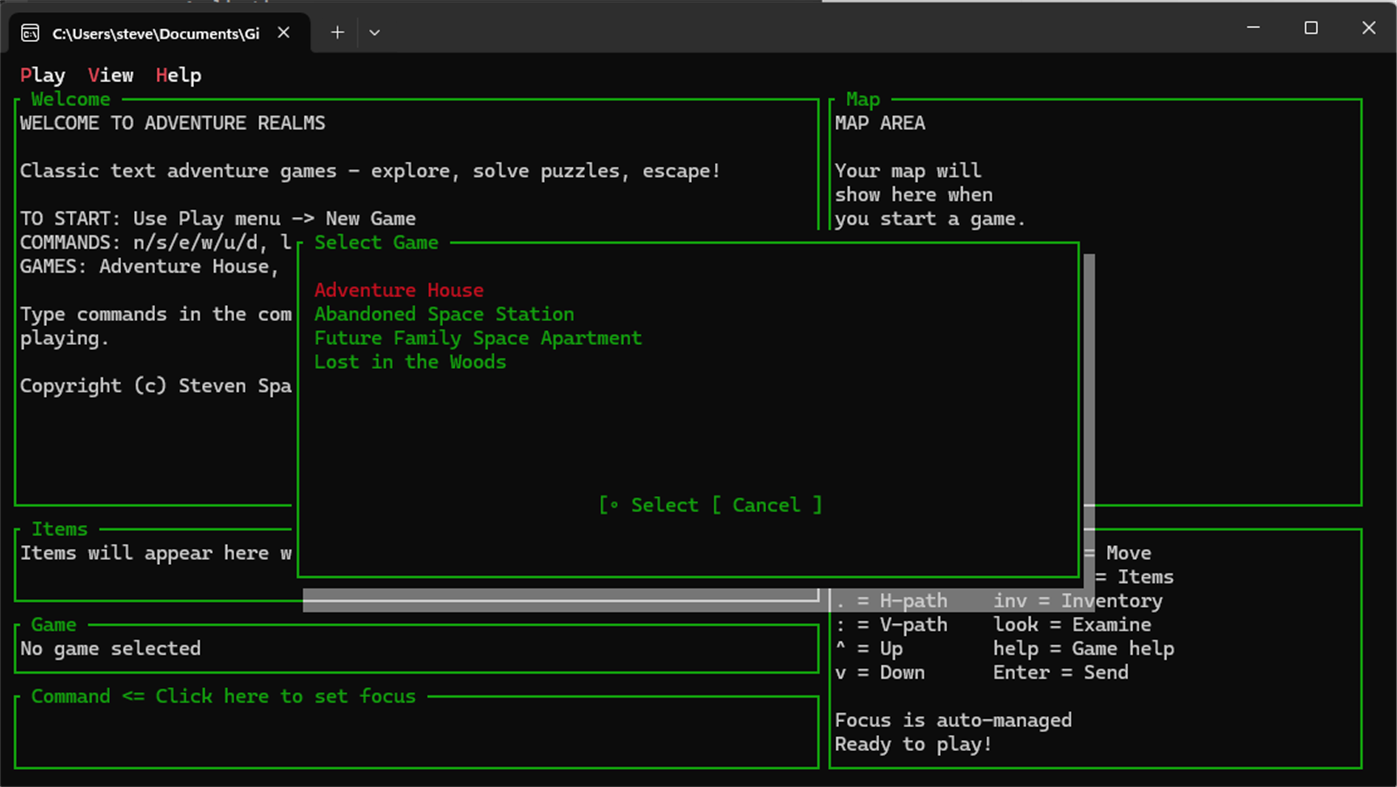Viewport: 1397px width, 787px height.
Task: Click the ': = V-path' legend entry
Action: (891, 625)
